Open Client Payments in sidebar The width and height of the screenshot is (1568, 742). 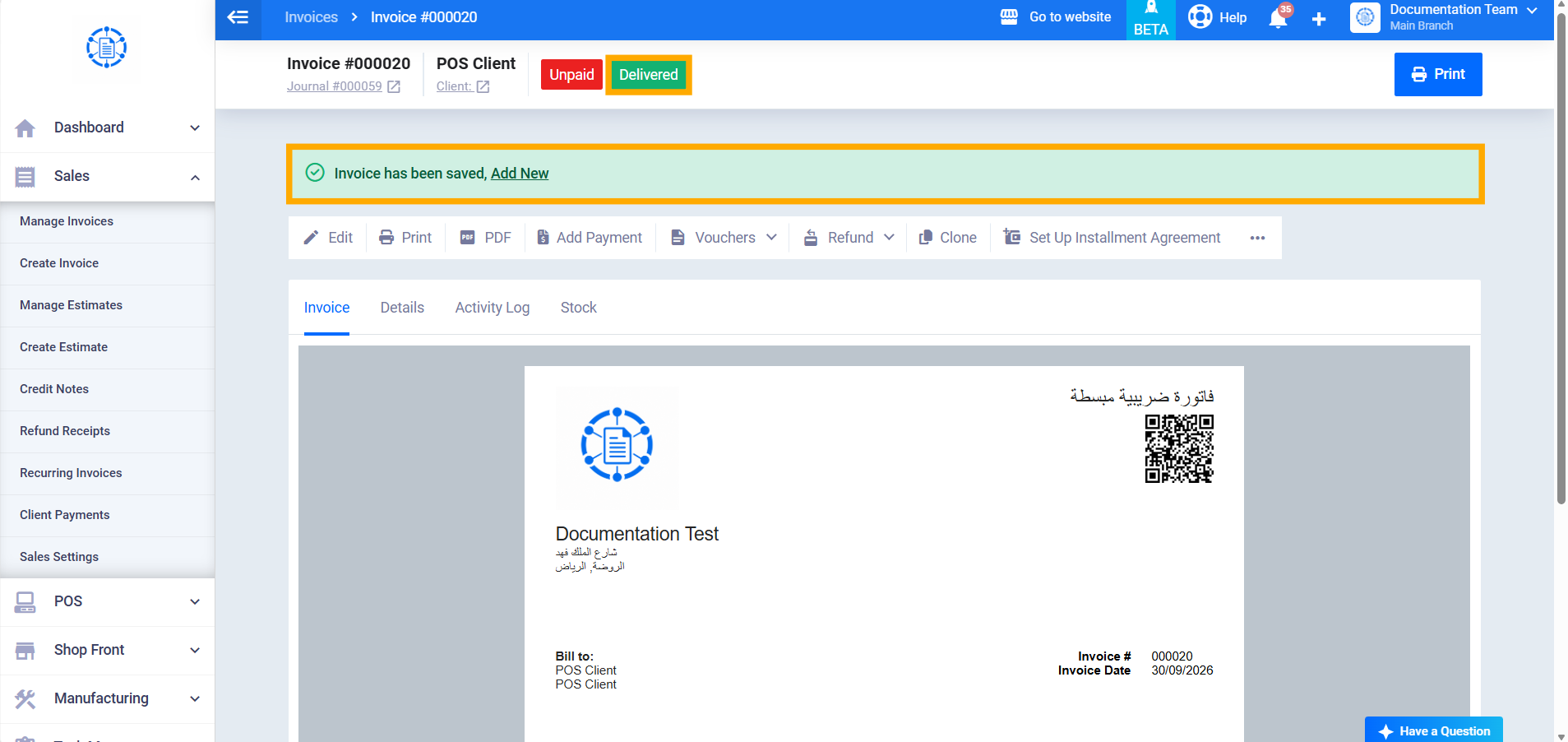point(108,515)
